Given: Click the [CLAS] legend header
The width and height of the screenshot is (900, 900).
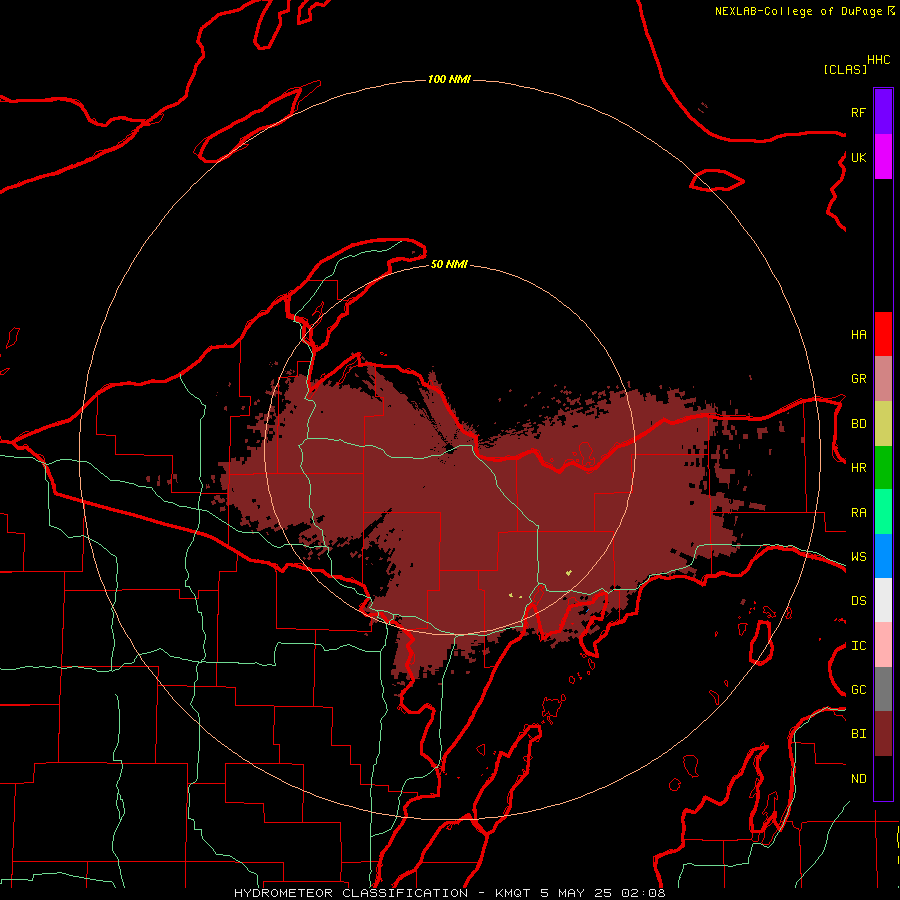Looking at the screenshot, I should click(845, 69).
